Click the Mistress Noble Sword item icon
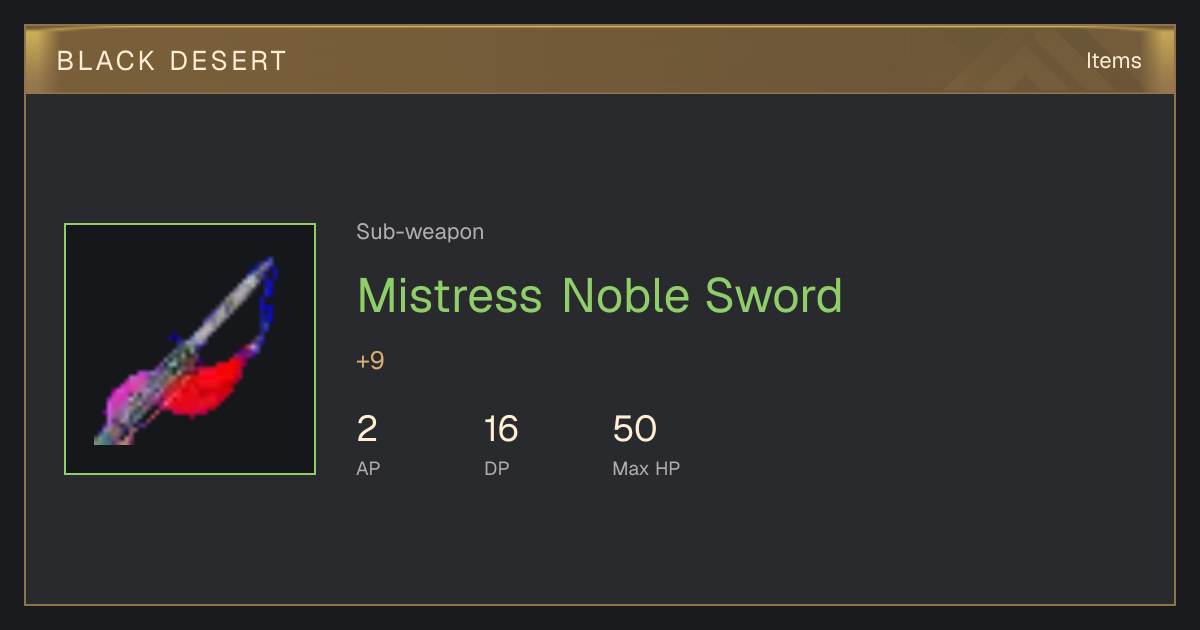The image size is (1200, 630). pos(190,349)
